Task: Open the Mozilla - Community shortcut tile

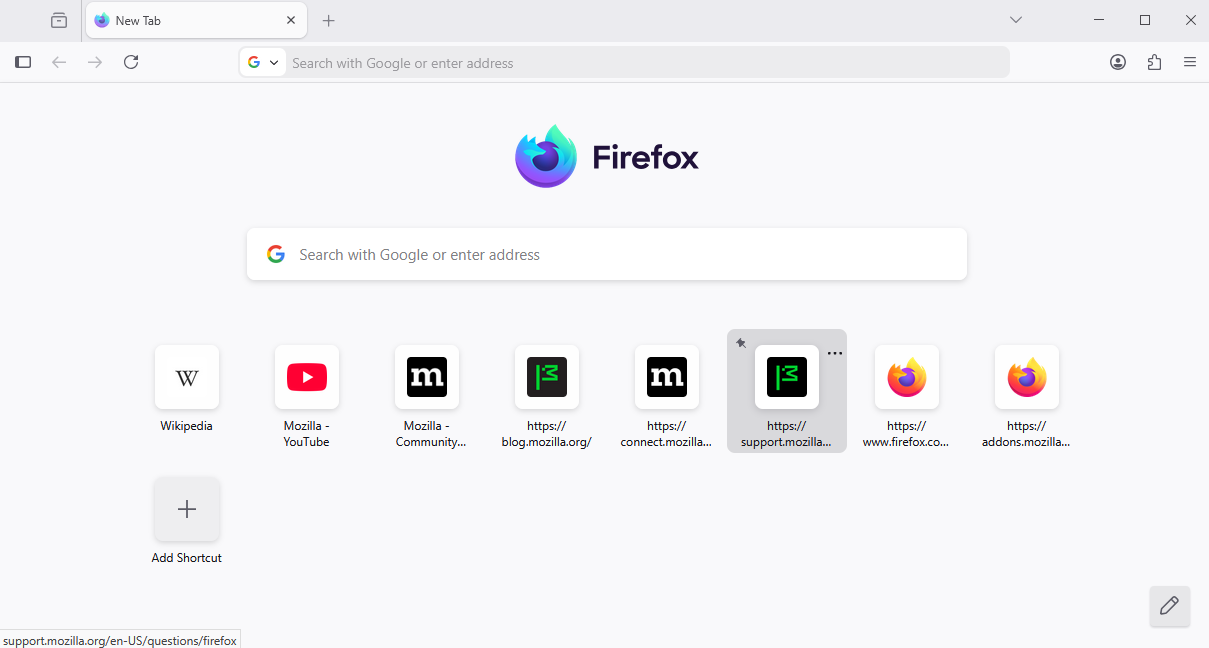Action: click(427, 377)
